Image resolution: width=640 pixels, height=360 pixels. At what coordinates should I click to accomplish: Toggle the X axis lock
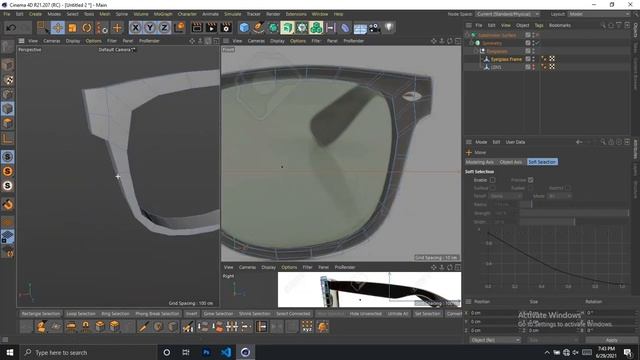(x=136, y=28)
